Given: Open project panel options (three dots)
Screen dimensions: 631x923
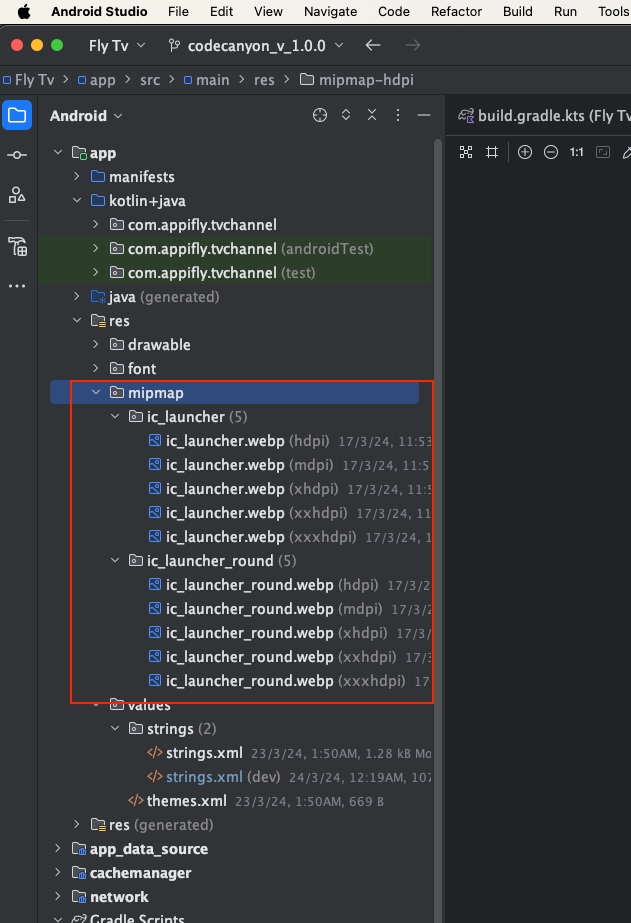Looking at the screenshot, I should click(396, 116).
